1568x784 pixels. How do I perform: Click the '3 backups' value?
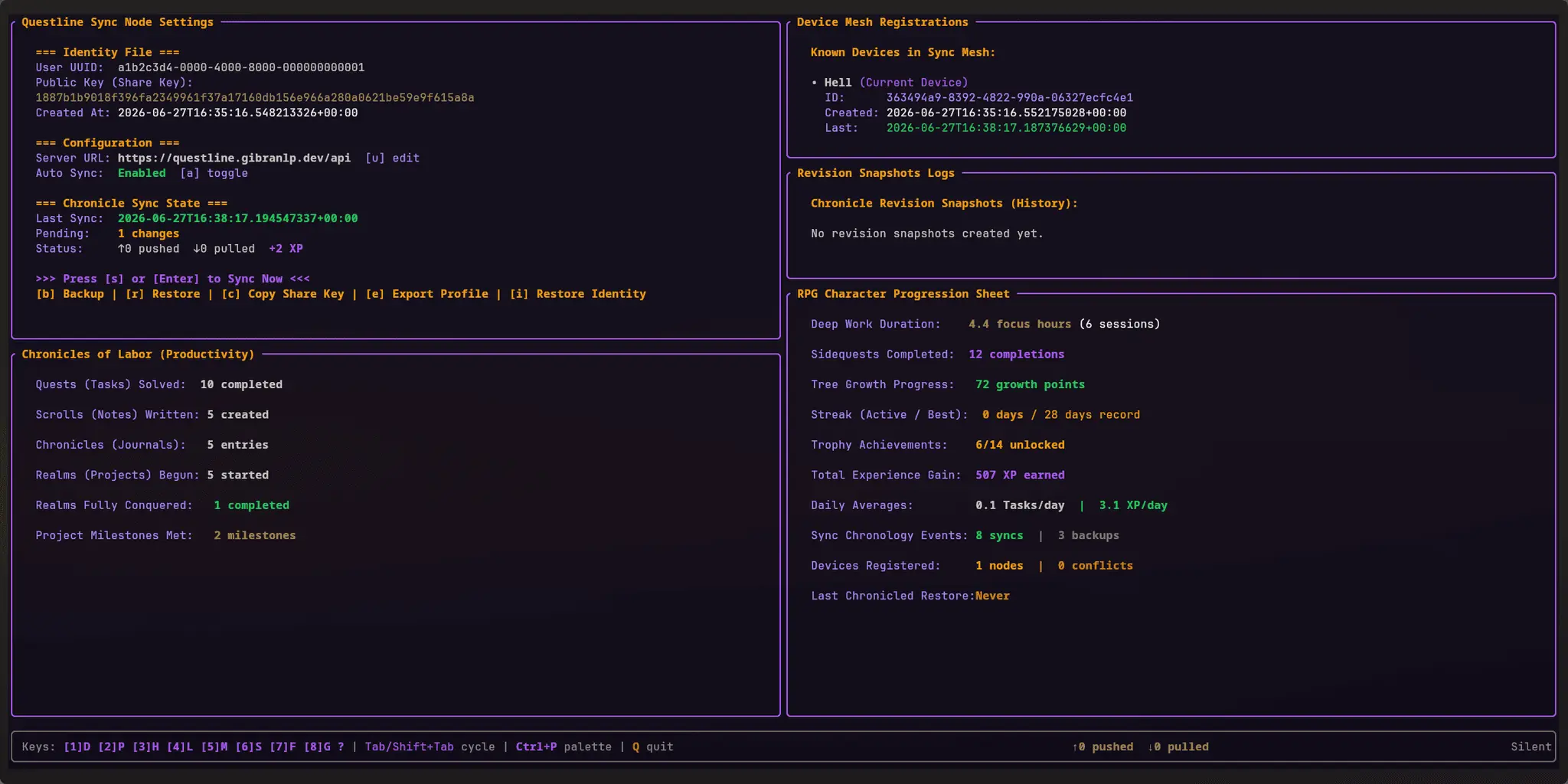point(1088,536)
